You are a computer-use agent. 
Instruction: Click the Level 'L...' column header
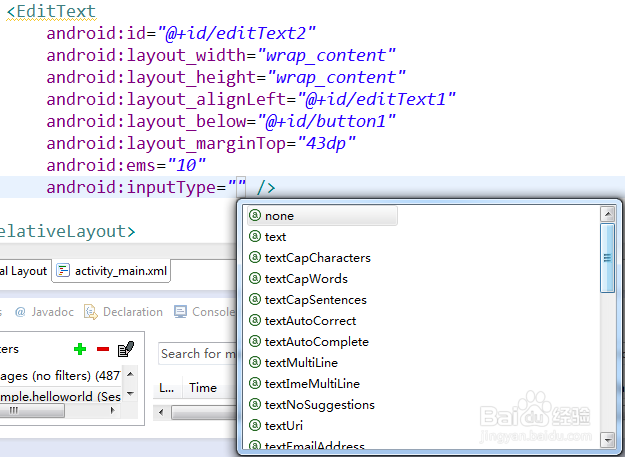(x=166, y=388)
